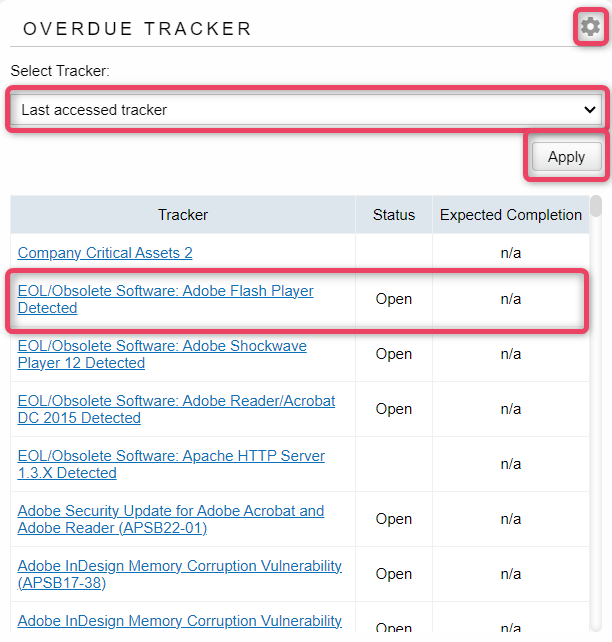Click n/a in APSB22-01 row
The width and height of the screenshot is (612, 642).
coord(510,519)
